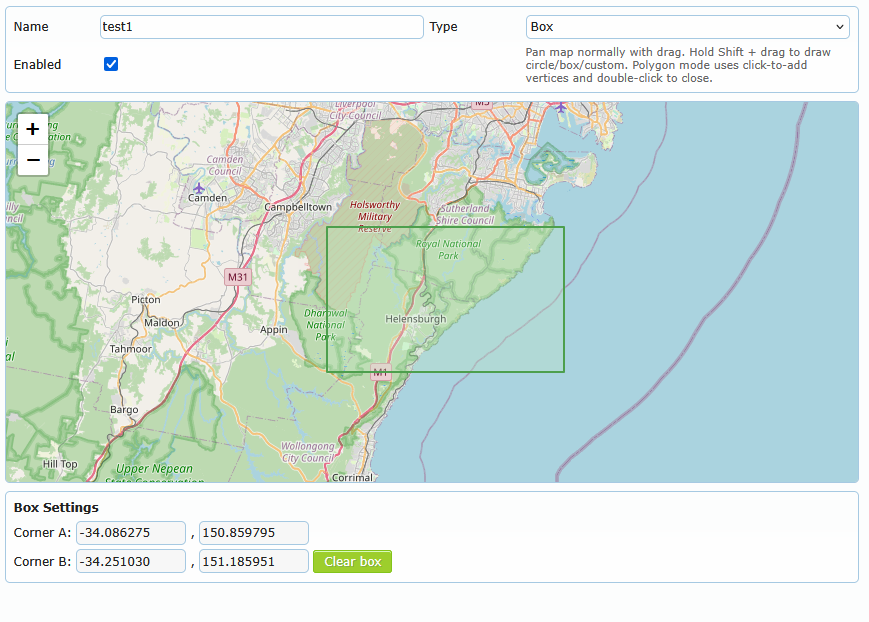Screen dimensions: 869x622
Task: Click the Picton town label
Action: 146,299
